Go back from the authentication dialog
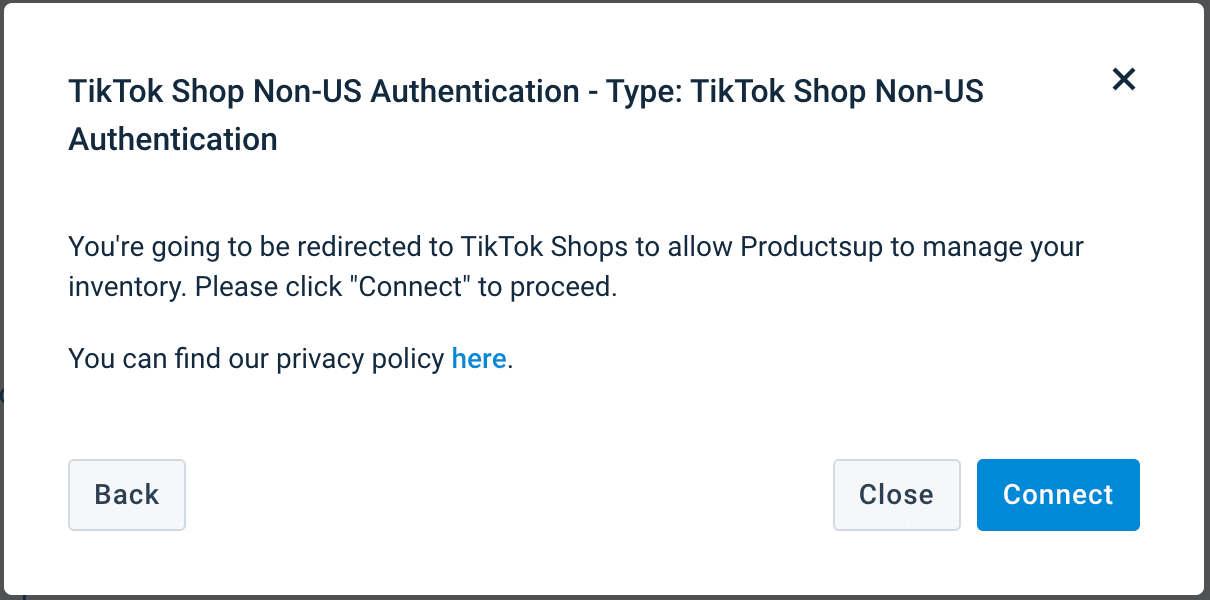The width and height of the screenshot is (1210, 600). [x=127, y=494]
